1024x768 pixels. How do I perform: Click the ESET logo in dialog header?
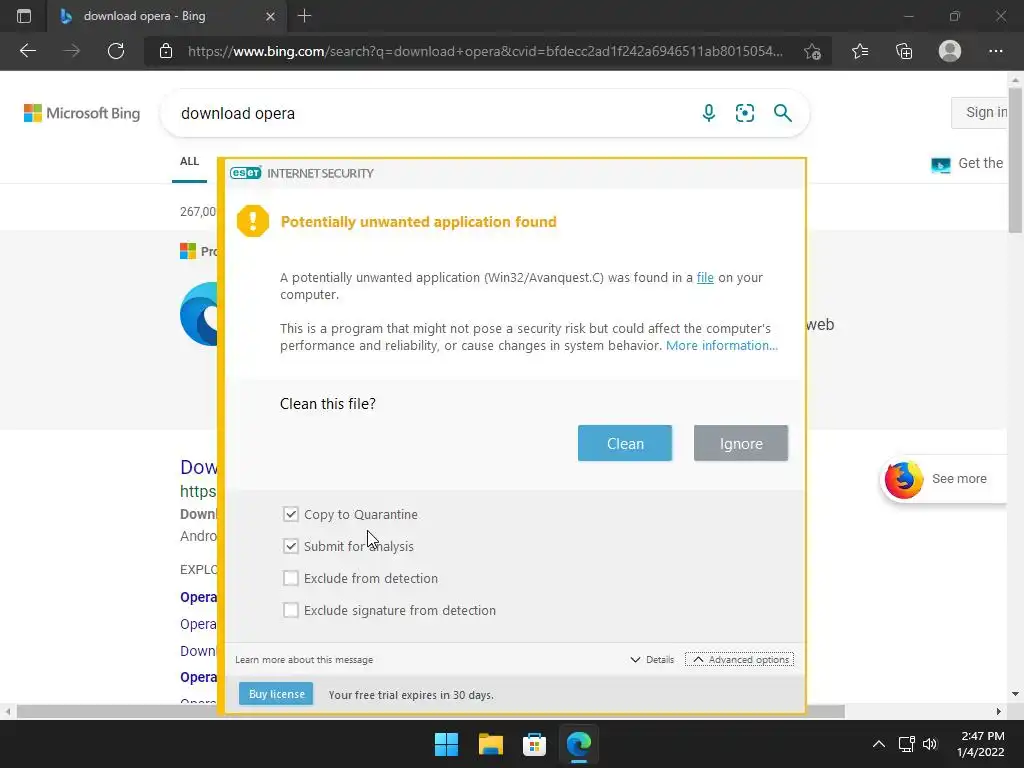click(246, 173)
